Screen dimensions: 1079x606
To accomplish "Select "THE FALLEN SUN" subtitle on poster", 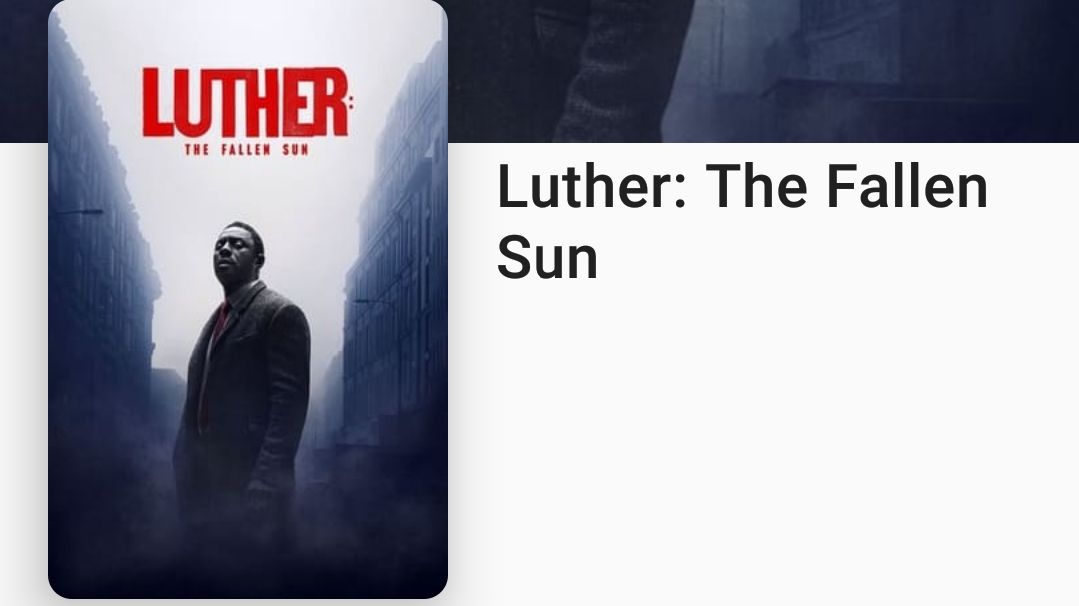I will click(x=246, y=149).
